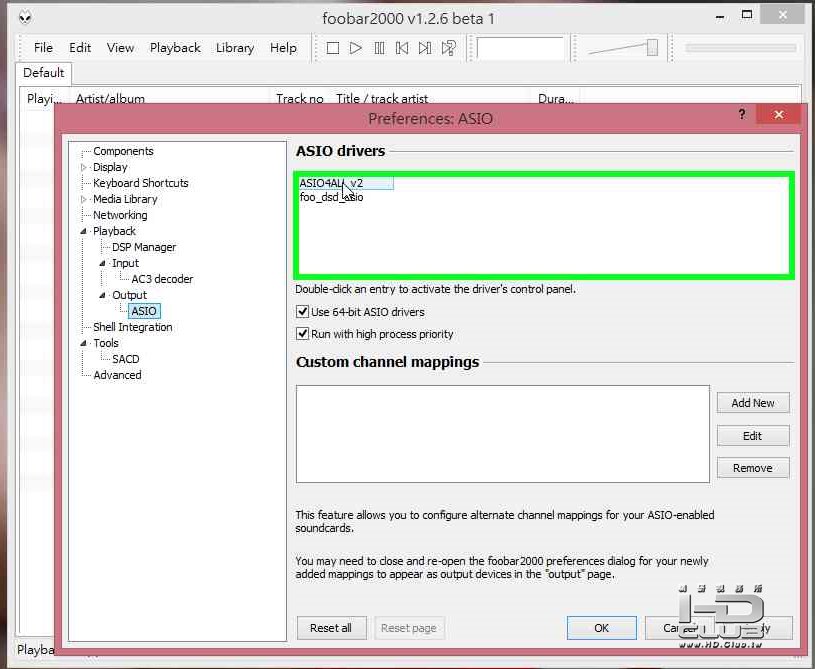815x669 pixels.
Task: Click the Reset page button
Action: 409,628
